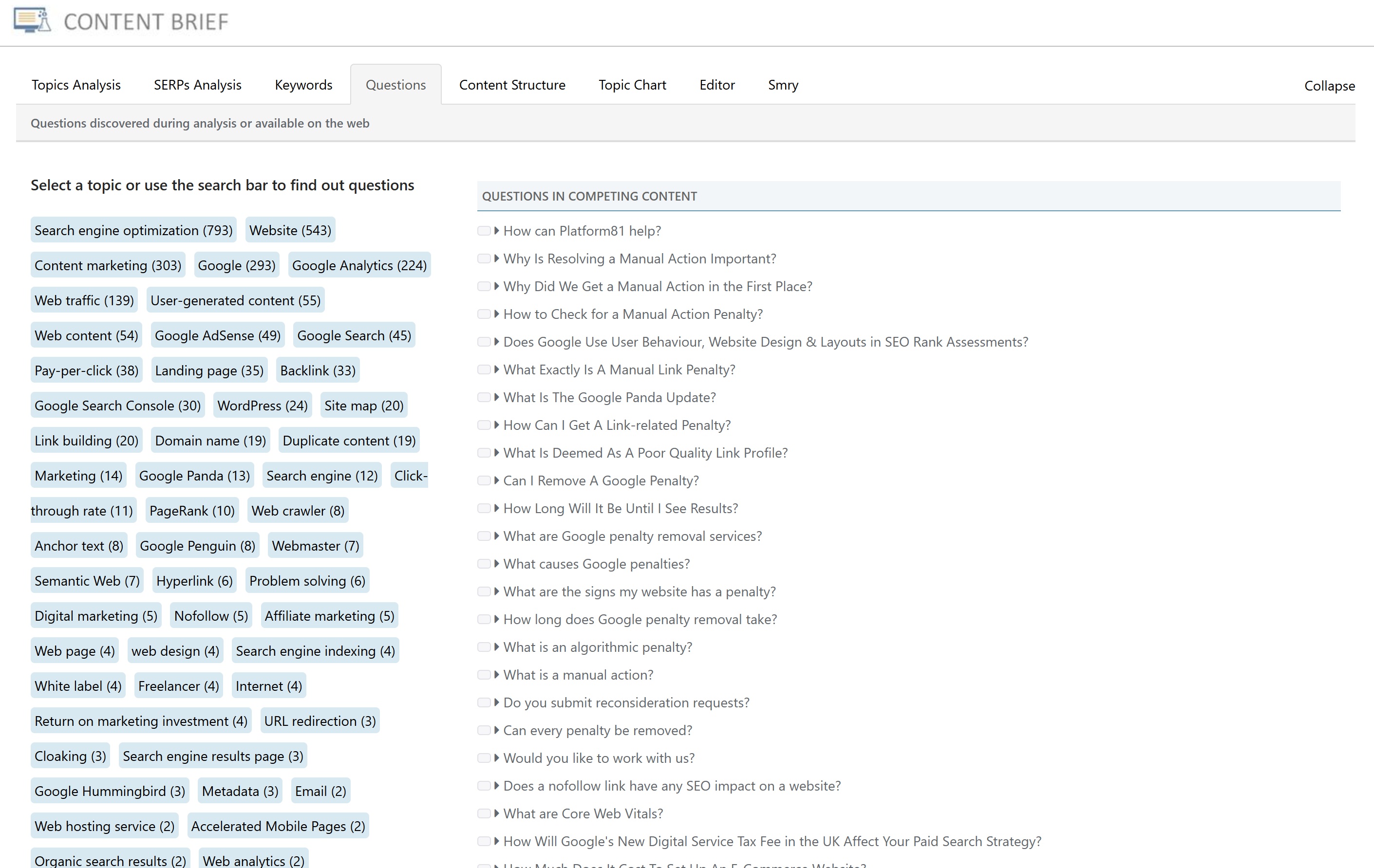Screen dimensions: 1374x868
Task: Expand 'How Can I Get A Link-related Penalty?' arrow
Action: point(497,425)
